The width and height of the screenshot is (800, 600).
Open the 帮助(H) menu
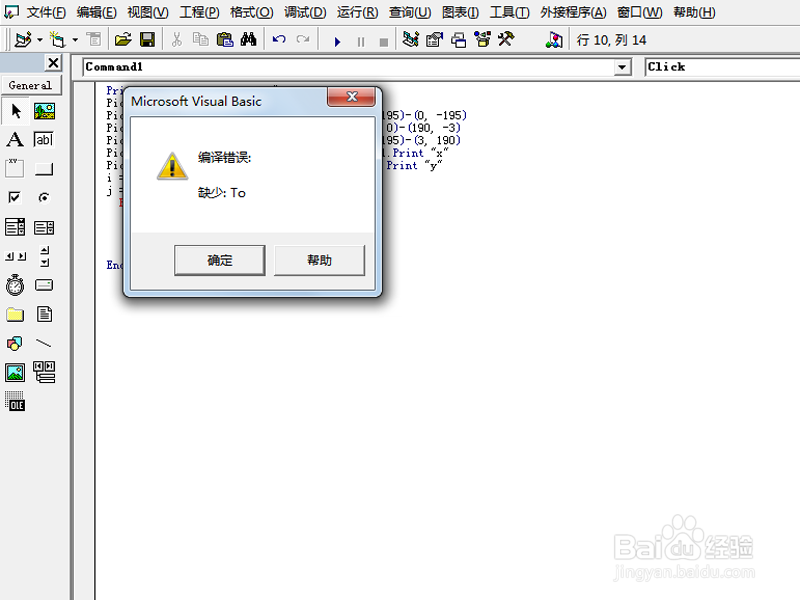click(694, 12)
